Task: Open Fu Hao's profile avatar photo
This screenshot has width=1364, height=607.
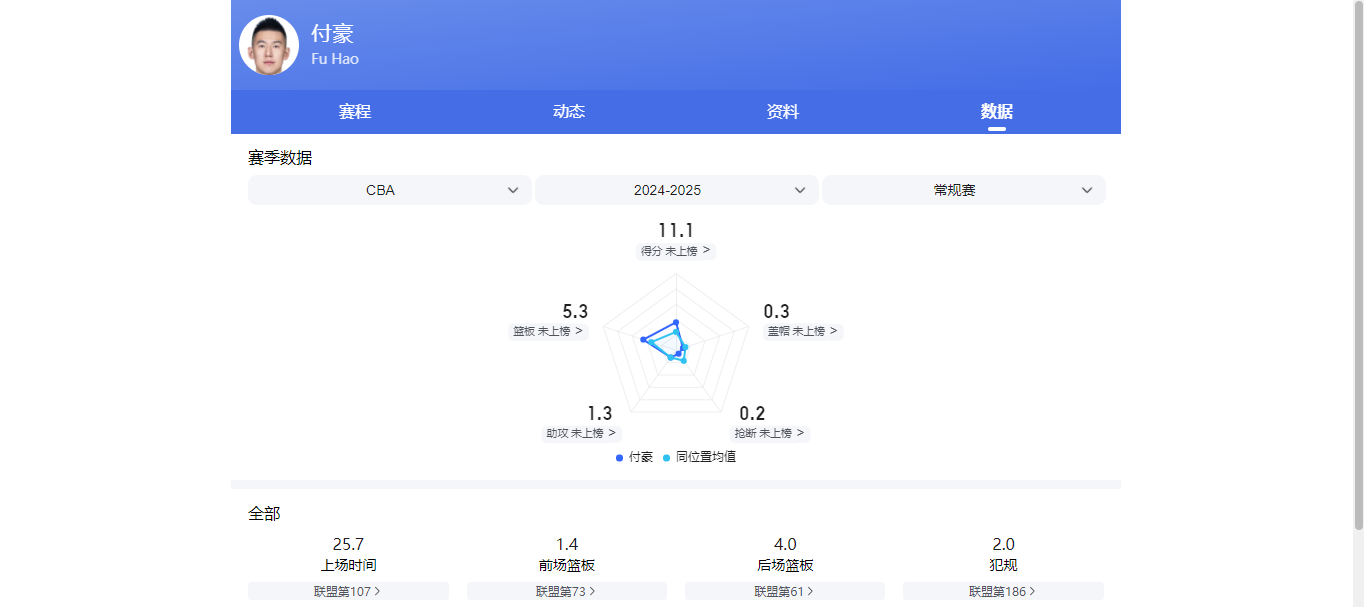Action: [269, 45]
